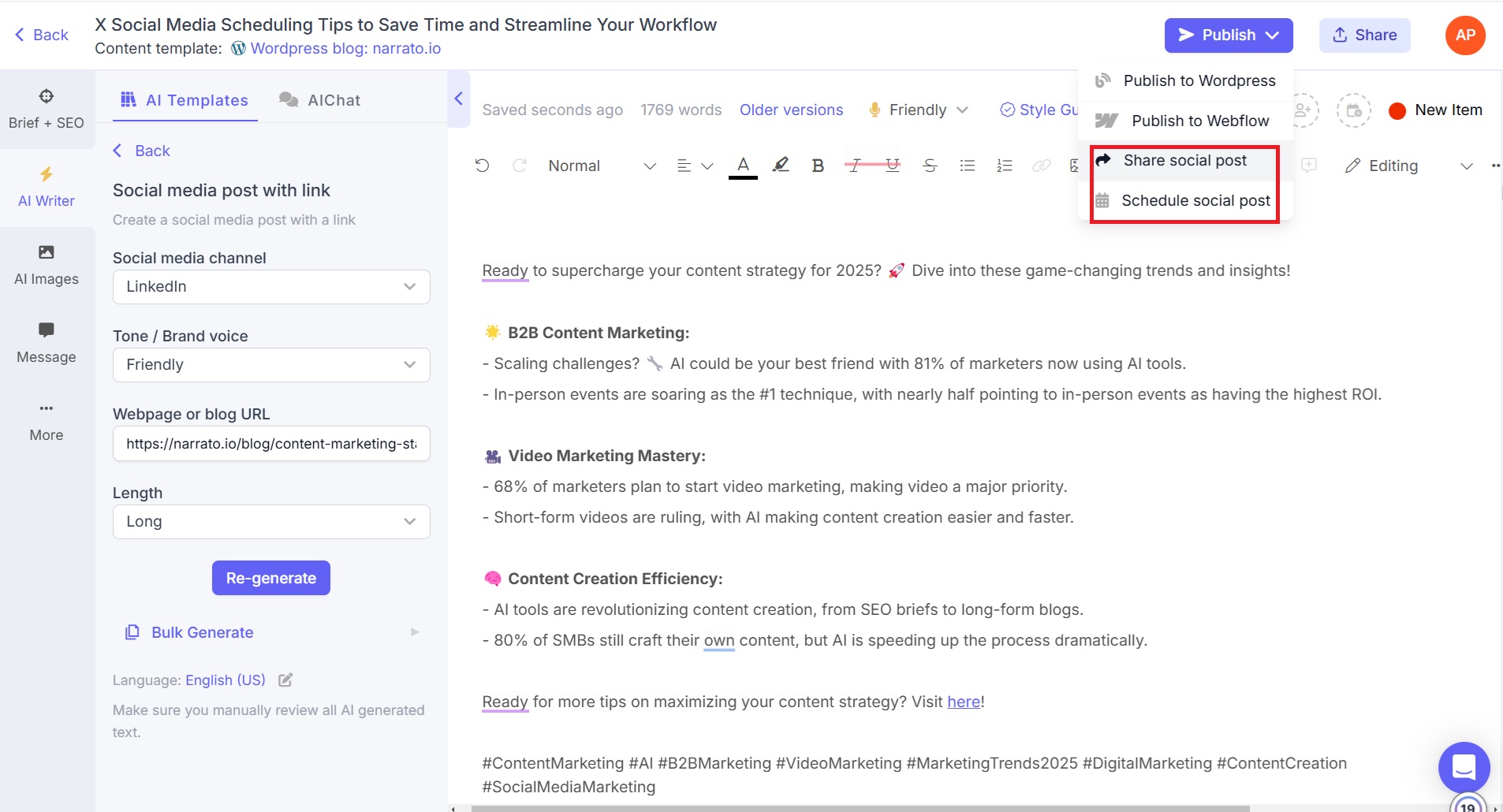
Task: Open the Brief + SEO sidebar panel
Action: pos(47,110)
